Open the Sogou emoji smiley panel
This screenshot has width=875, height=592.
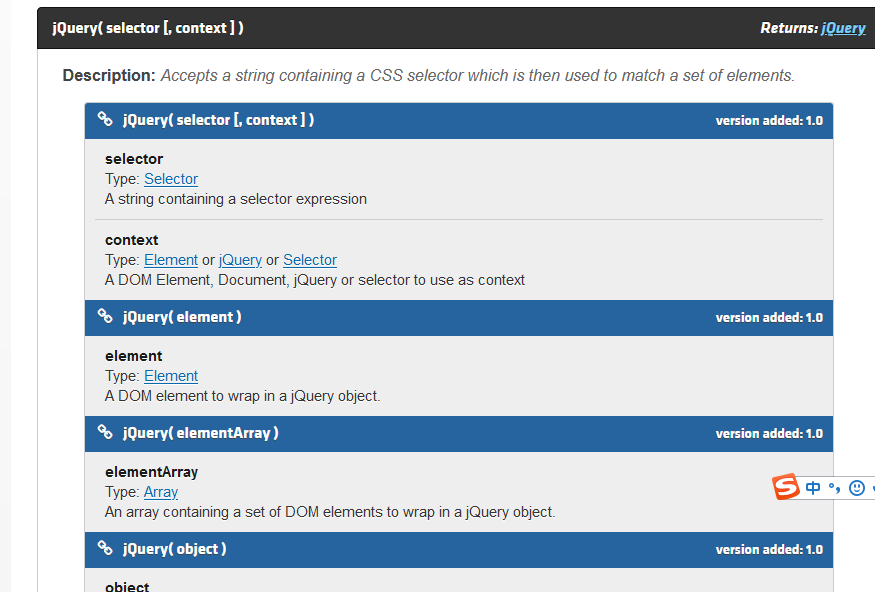856,488
